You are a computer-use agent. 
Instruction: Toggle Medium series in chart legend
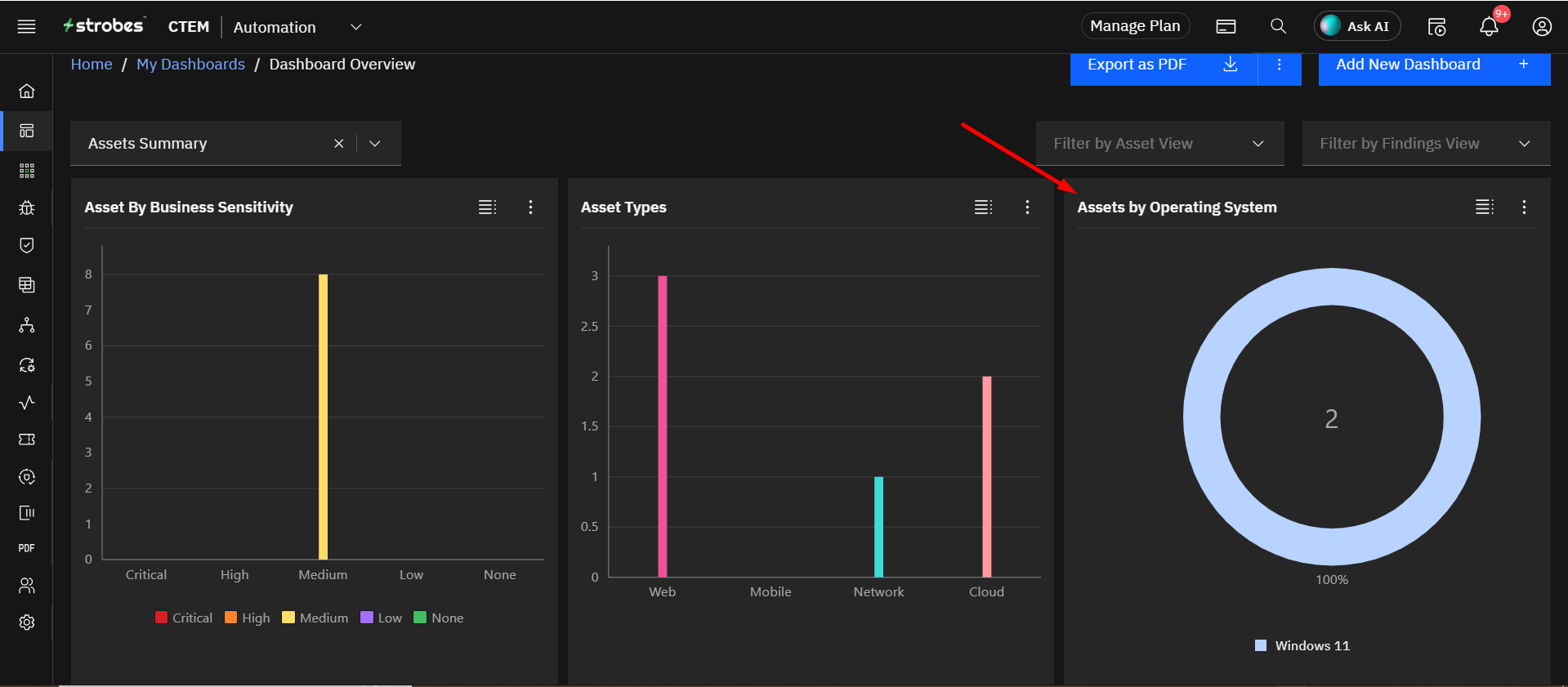pos(315,618)
